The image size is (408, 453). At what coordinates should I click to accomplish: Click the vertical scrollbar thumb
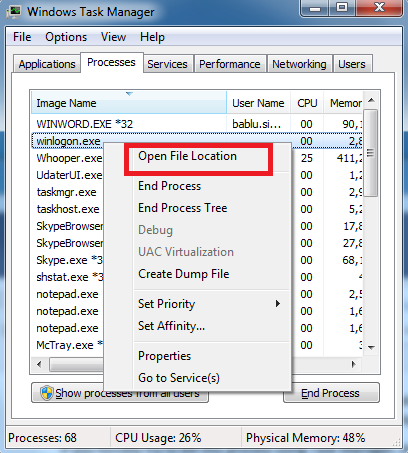tap(371, 153)
